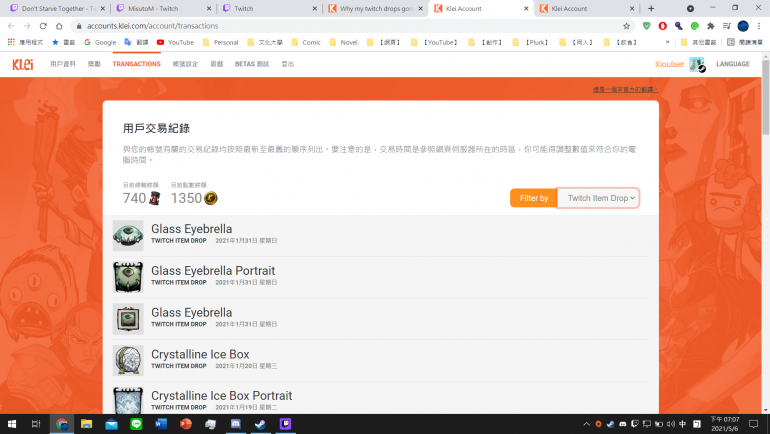Expand the Twitch Item Drop filter dropdown

click(x=598, y=198)
